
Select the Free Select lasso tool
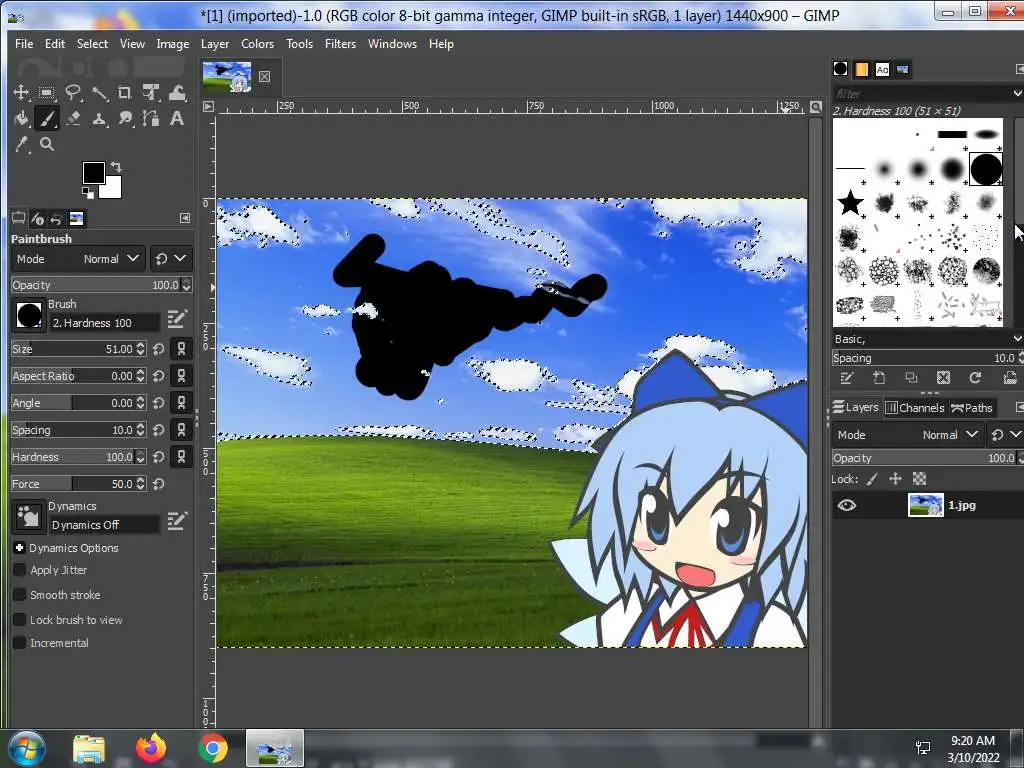pyautogui.click(x=72, y=93)
